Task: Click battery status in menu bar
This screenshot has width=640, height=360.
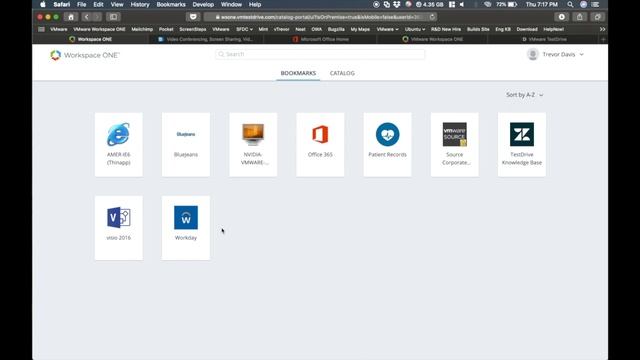Action: 507,4
